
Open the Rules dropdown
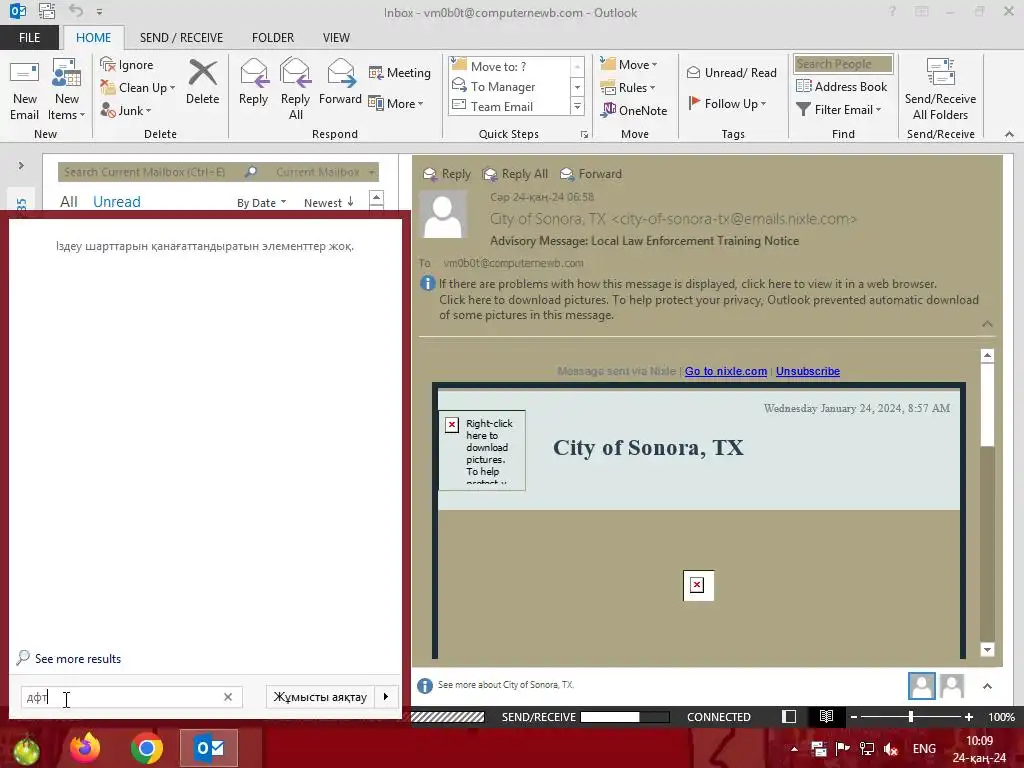point(628,88)
